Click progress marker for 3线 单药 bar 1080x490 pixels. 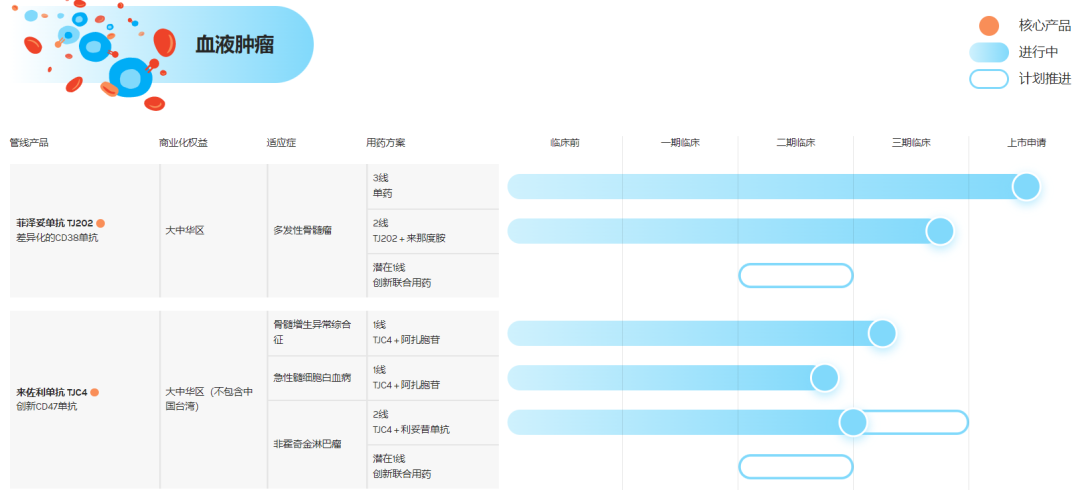[x=1026, y=187]
